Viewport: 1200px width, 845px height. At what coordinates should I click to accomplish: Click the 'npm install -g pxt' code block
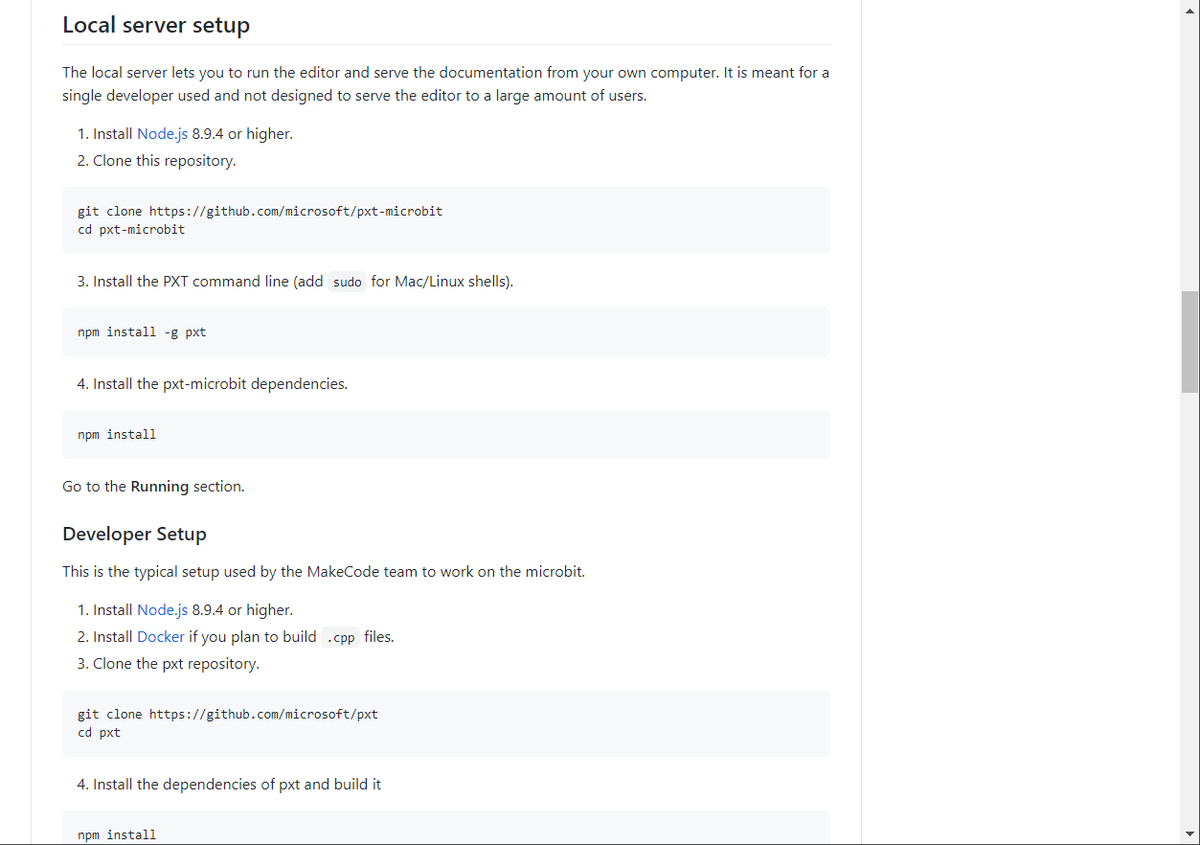[446, 332]
